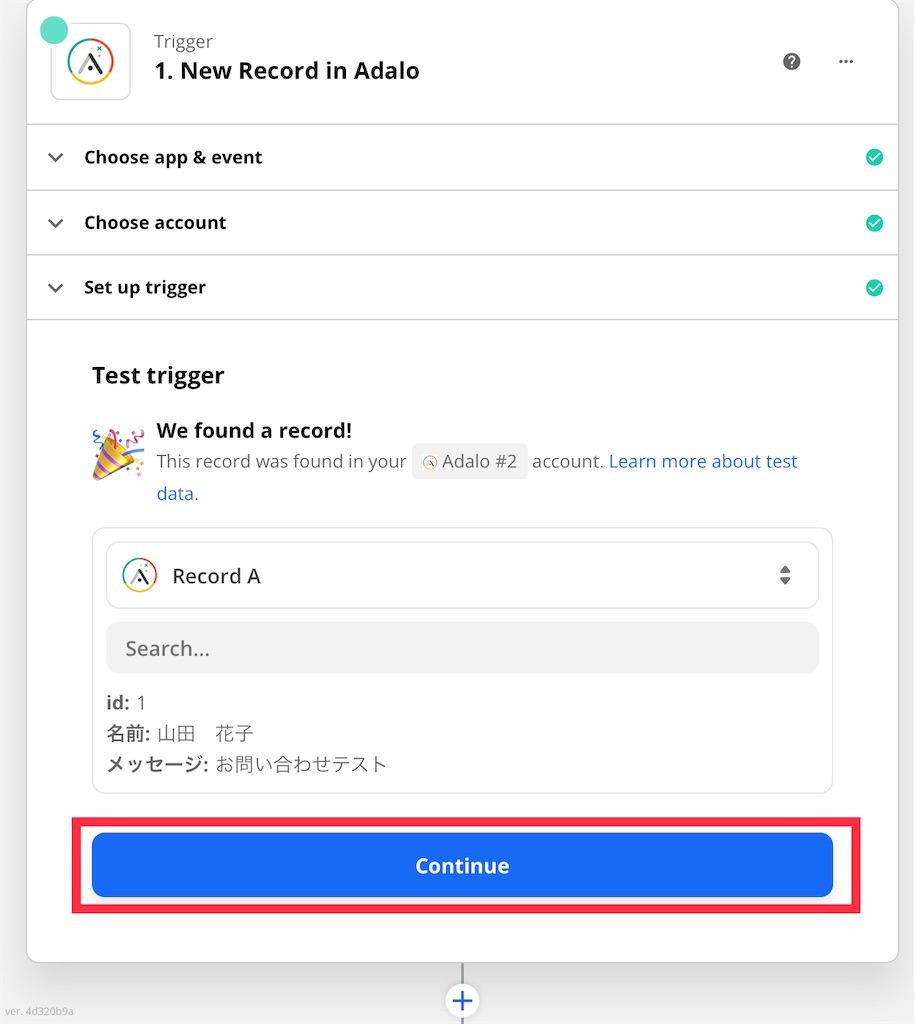Expand the Choose account section chevron

click(57, 223)
